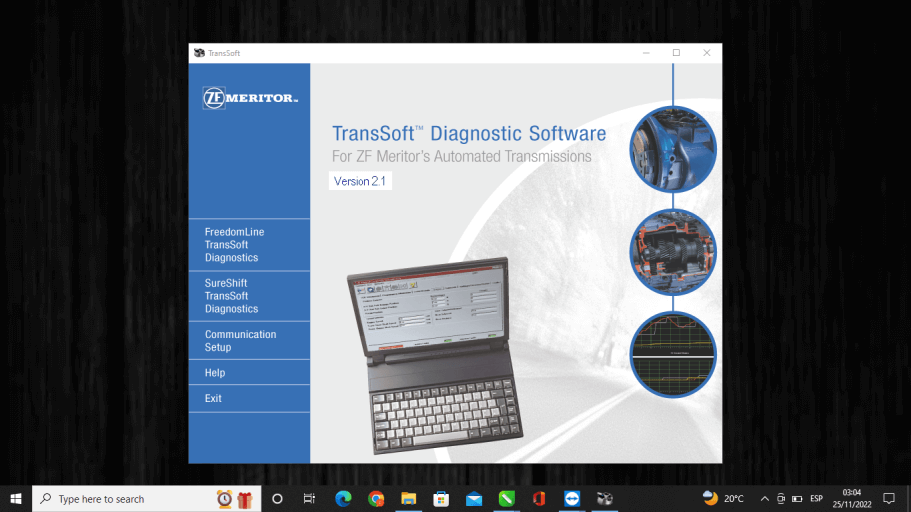
Task: Open File Explorer from taskbar
Action: click(x=408, y=498)
